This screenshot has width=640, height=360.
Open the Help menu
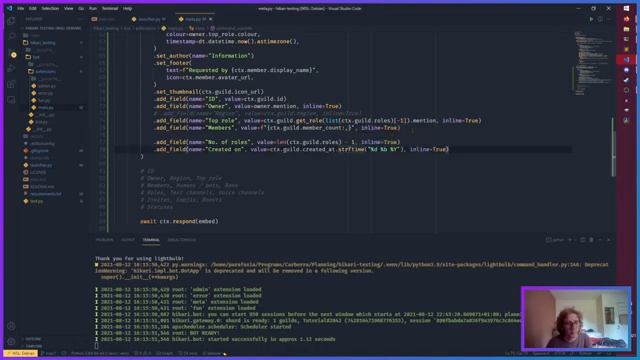[127, 8]
